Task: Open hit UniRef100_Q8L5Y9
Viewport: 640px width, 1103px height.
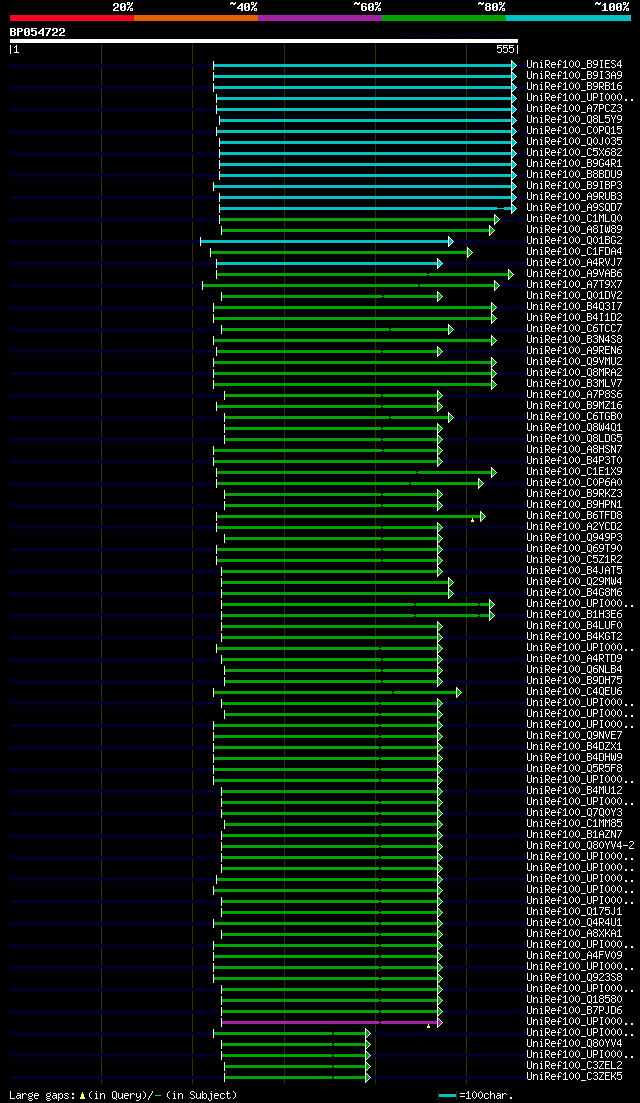Action: [x=574, y=120]
